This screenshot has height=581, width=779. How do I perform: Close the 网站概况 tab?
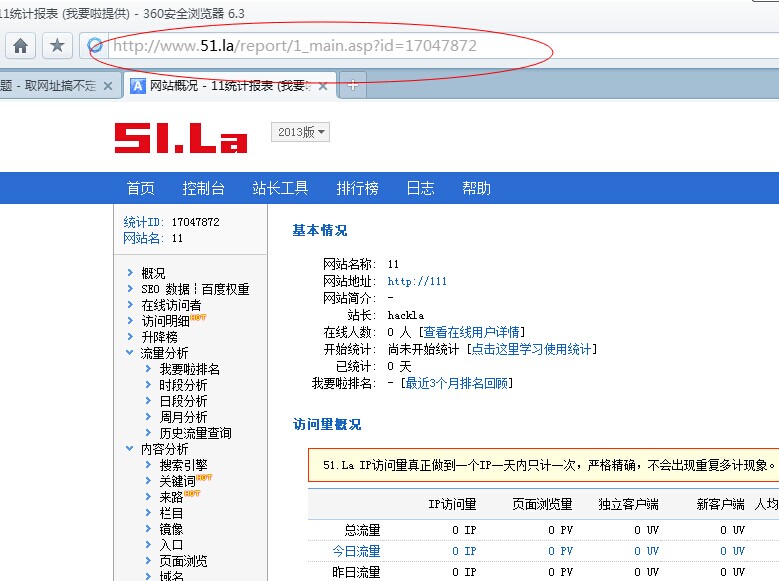323,86
